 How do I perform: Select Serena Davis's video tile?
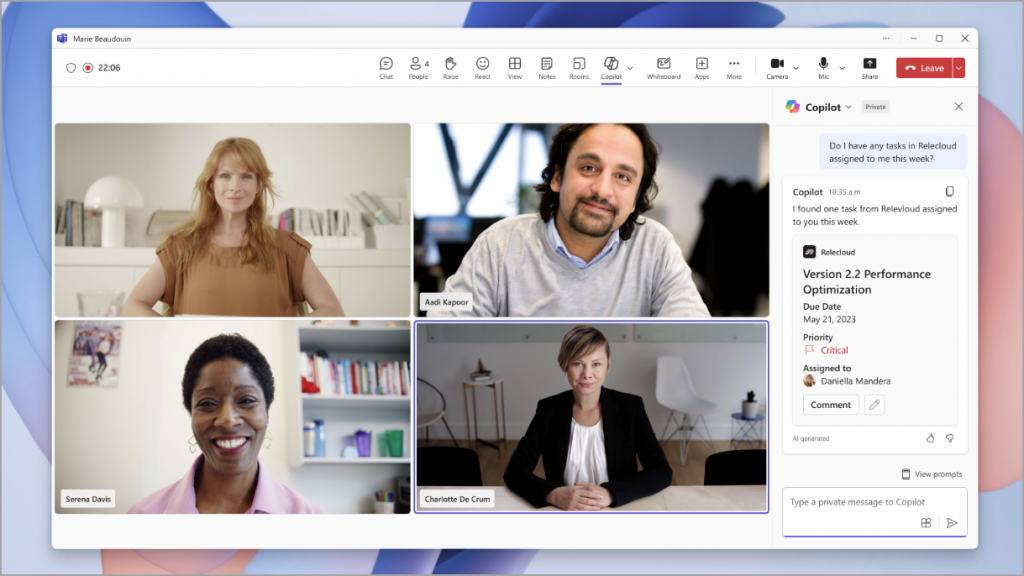click(x=232, y=417)
